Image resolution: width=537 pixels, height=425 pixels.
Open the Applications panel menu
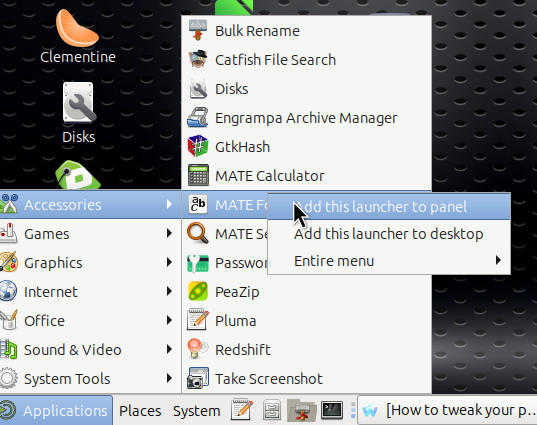click(x=56, y=410)
